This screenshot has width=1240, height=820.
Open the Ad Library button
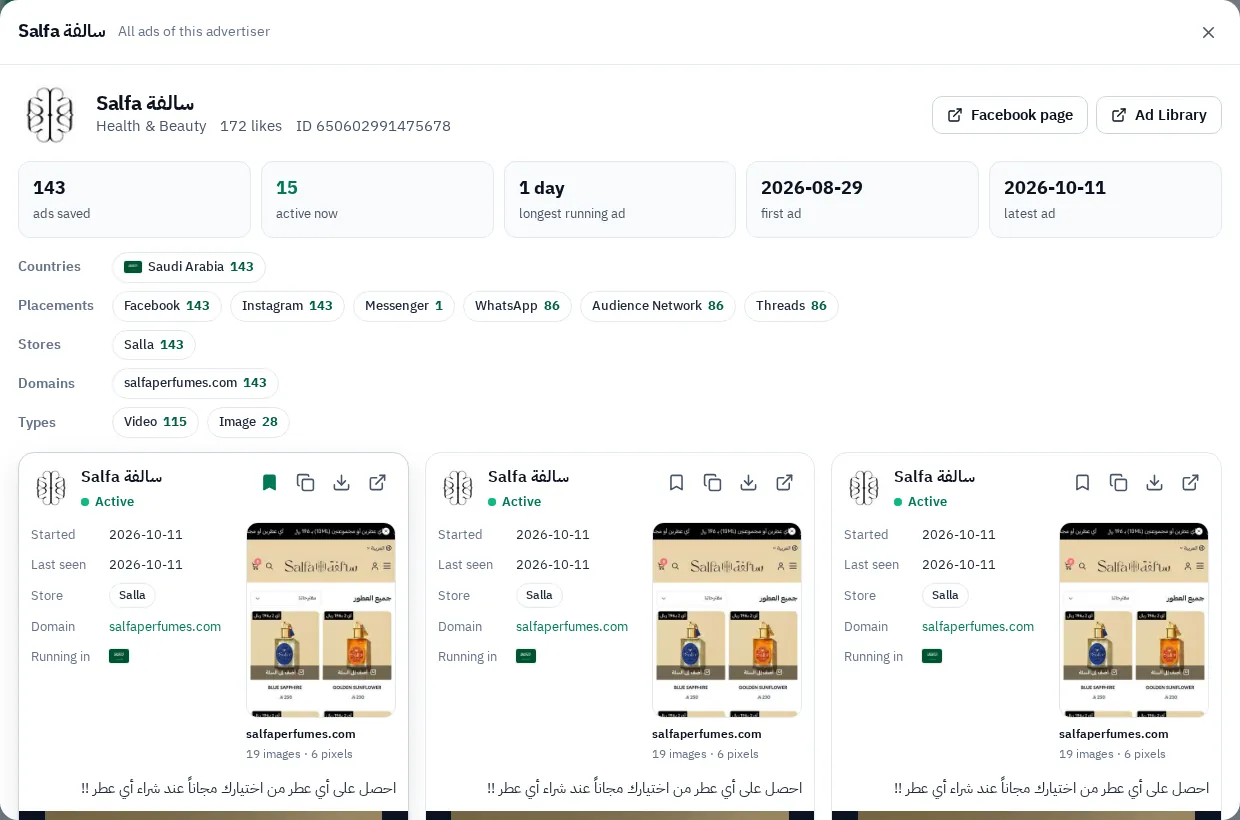(x=1159, y=115)
